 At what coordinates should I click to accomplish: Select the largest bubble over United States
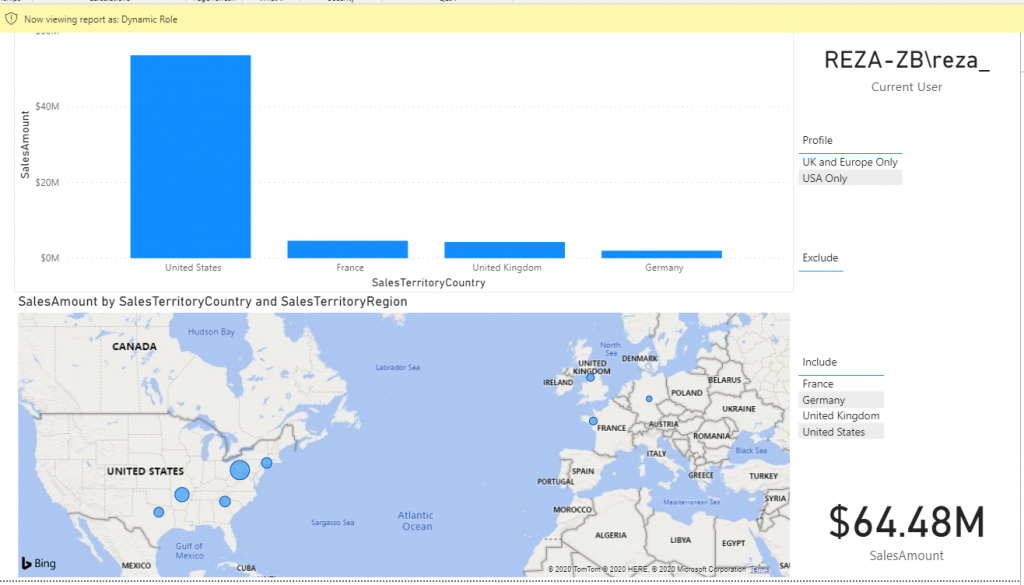pos(240,470)
